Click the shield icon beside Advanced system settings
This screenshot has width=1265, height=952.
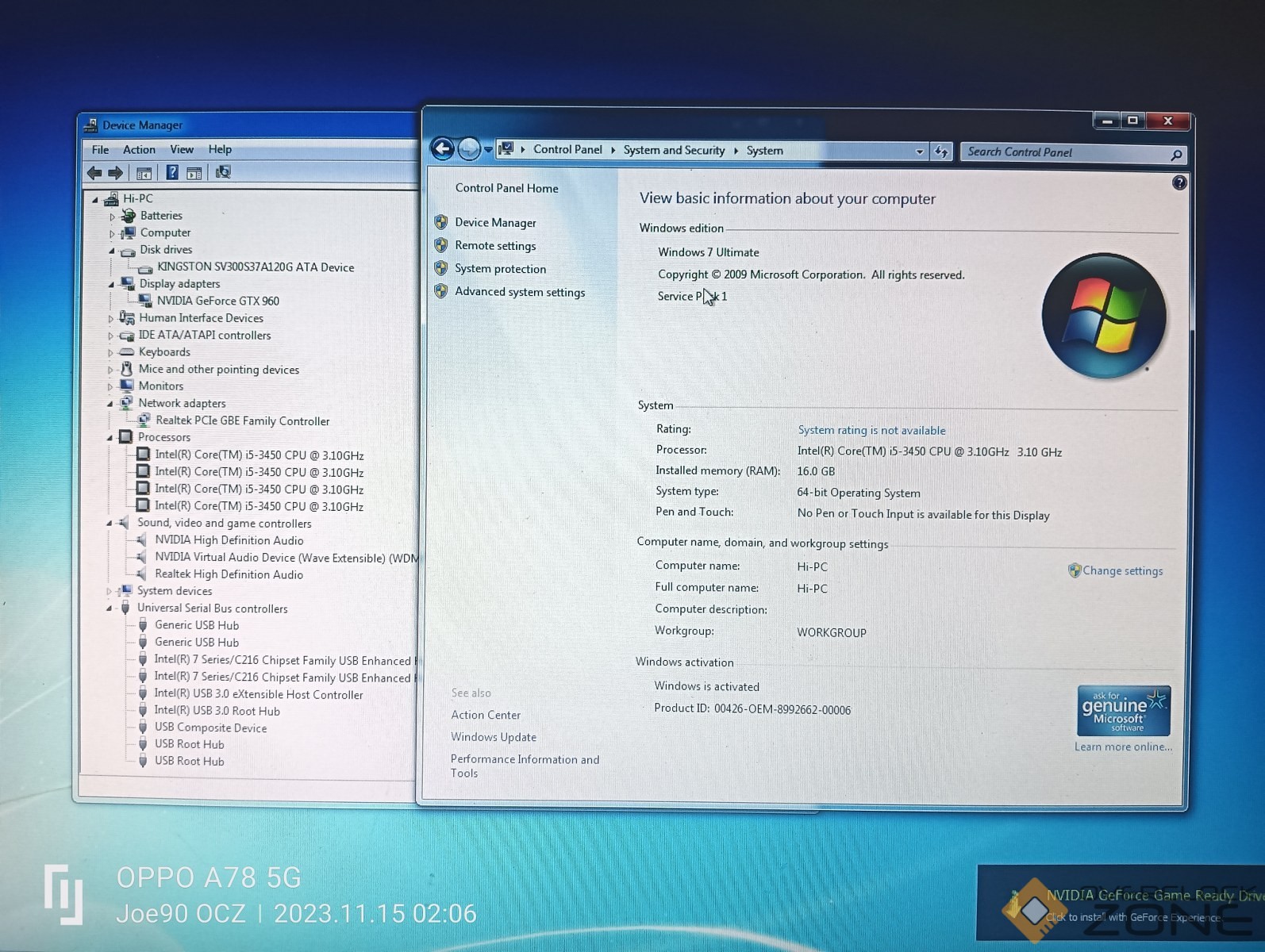click(441, 291)
